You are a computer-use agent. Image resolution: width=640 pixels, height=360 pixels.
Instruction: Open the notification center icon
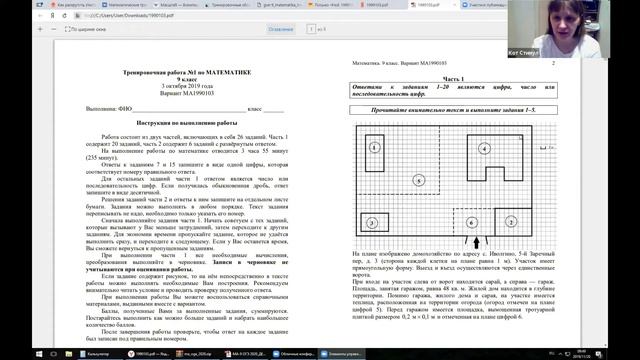(599, 354)
